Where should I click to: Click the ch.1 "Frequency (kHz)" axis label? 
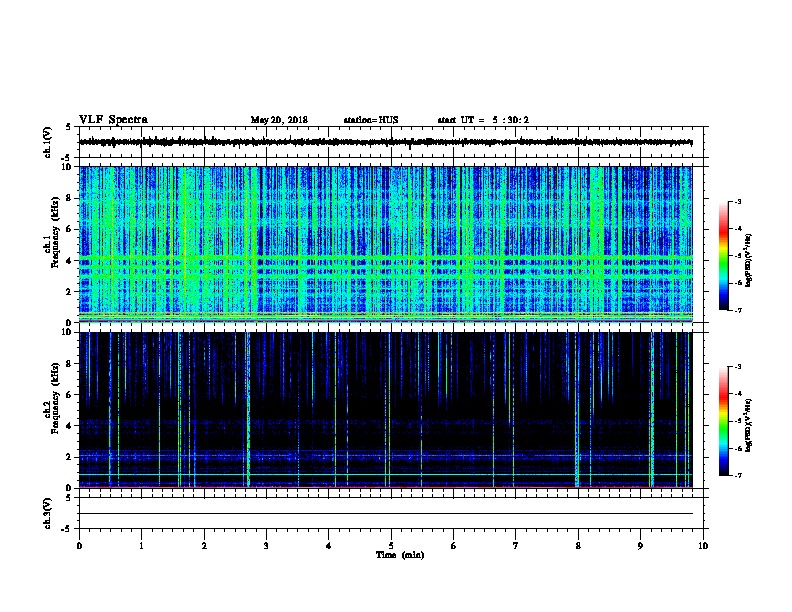click(x=55, y=232)
